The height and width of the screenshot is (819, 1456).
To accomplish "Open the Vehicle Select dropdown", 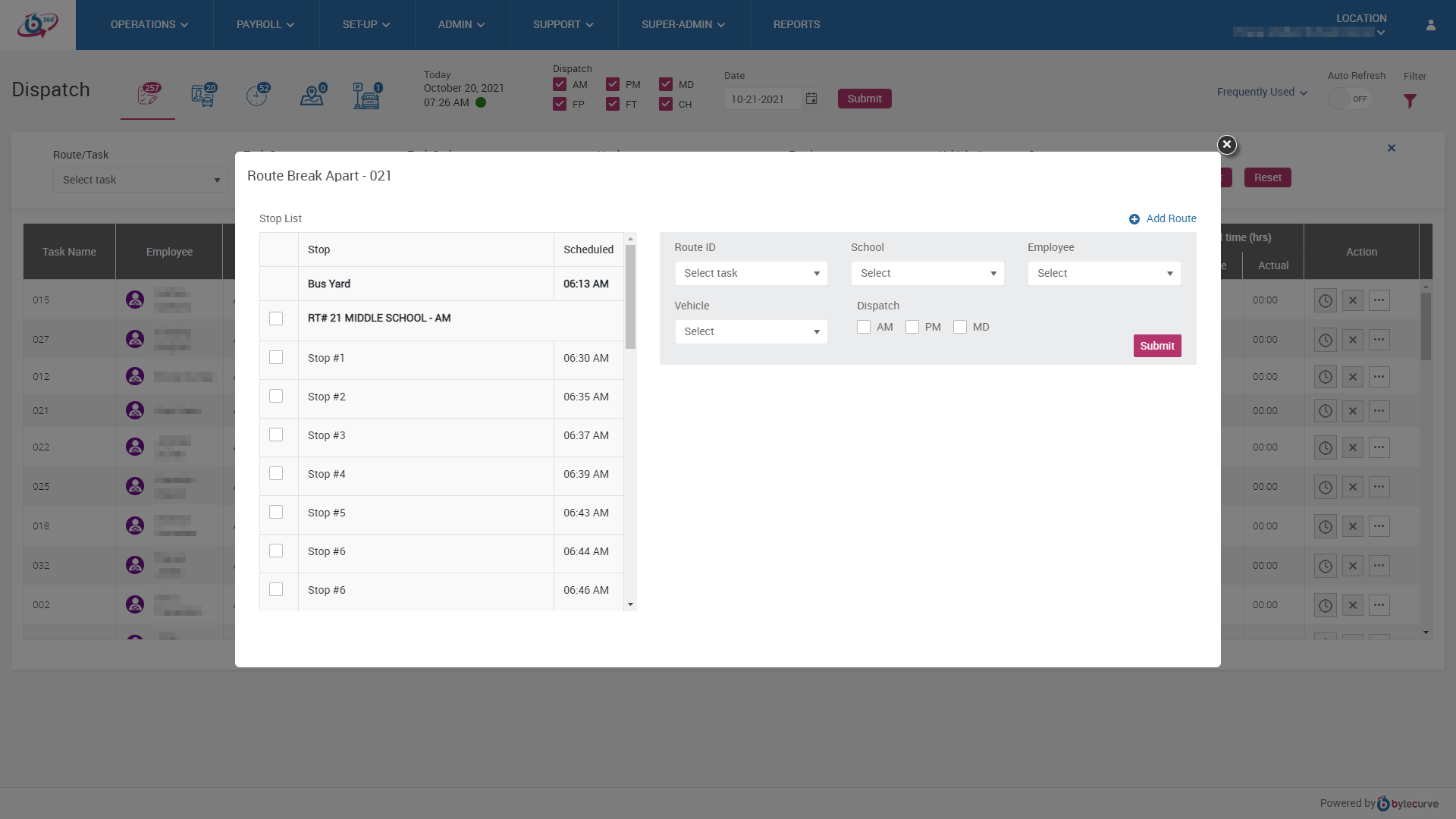I will 751,331.
